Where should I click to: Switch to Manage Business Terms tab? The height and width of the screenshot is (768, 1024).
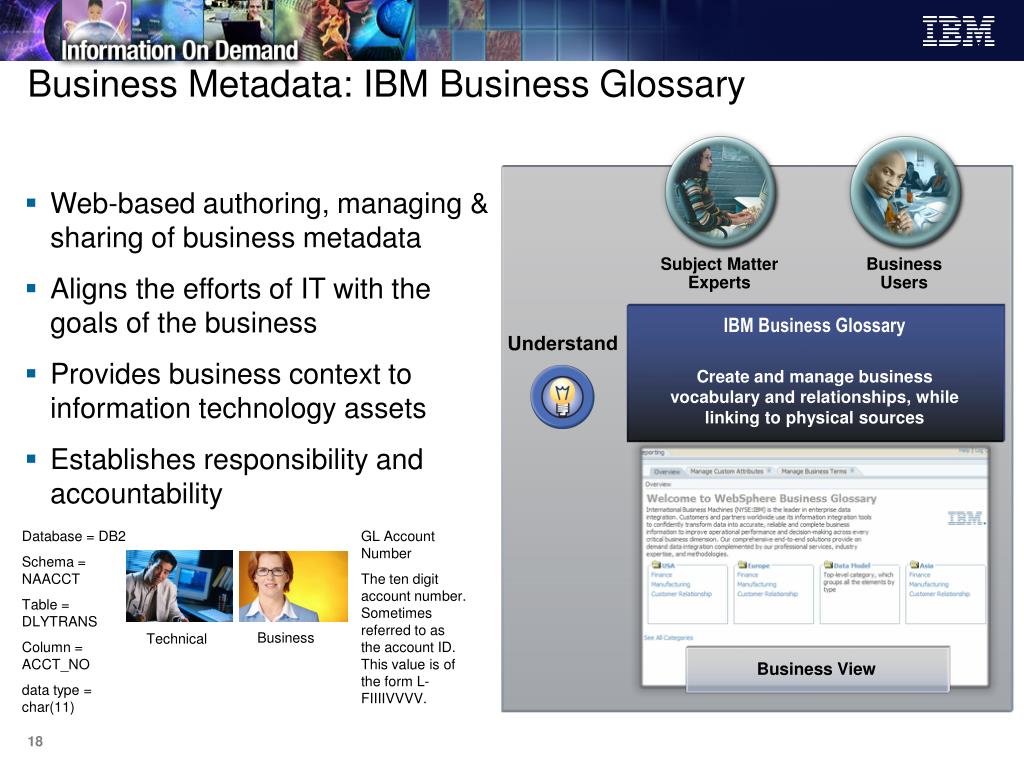(x=814, y=471)
